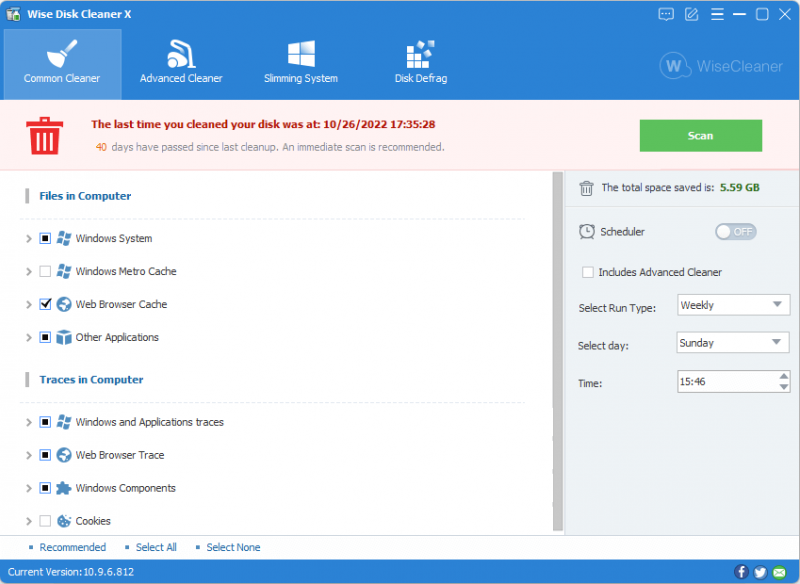This screenshot has height=584, width=800.
Task: Uncheck the Web Browser Cache checkbox
Action: [x=45, y=304]
